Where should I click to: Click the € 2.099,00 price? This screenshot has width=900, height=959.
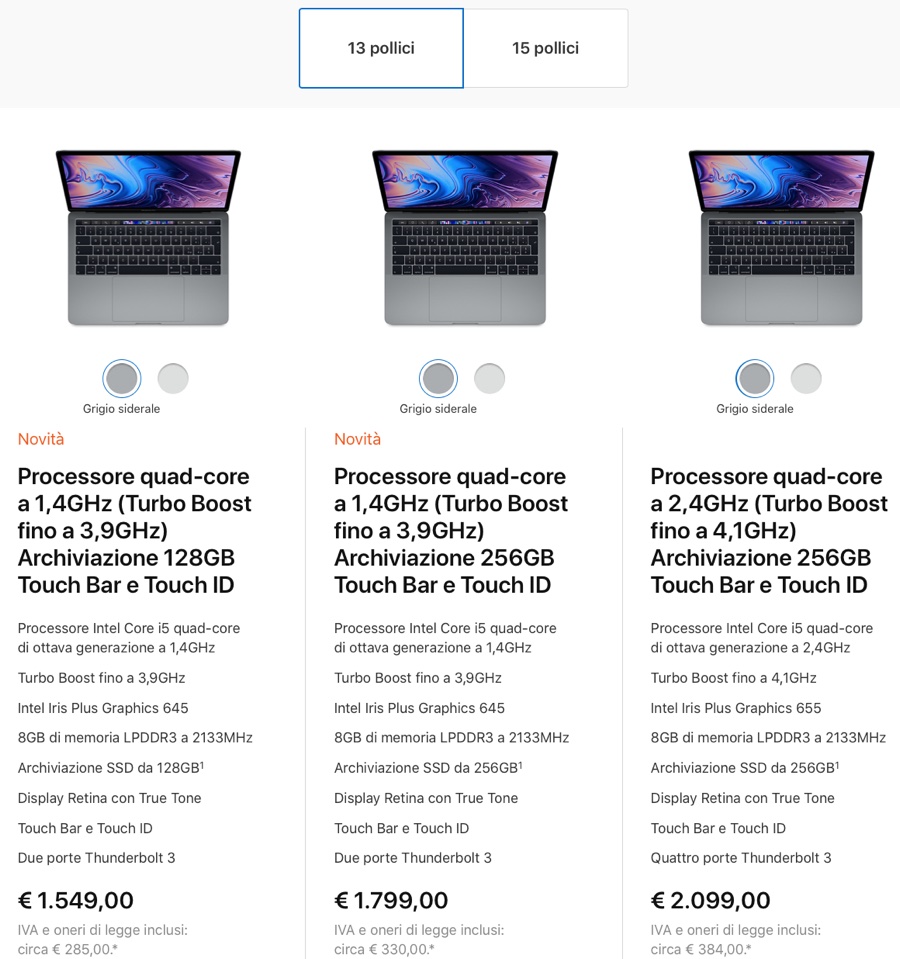(x=710, y=900)
